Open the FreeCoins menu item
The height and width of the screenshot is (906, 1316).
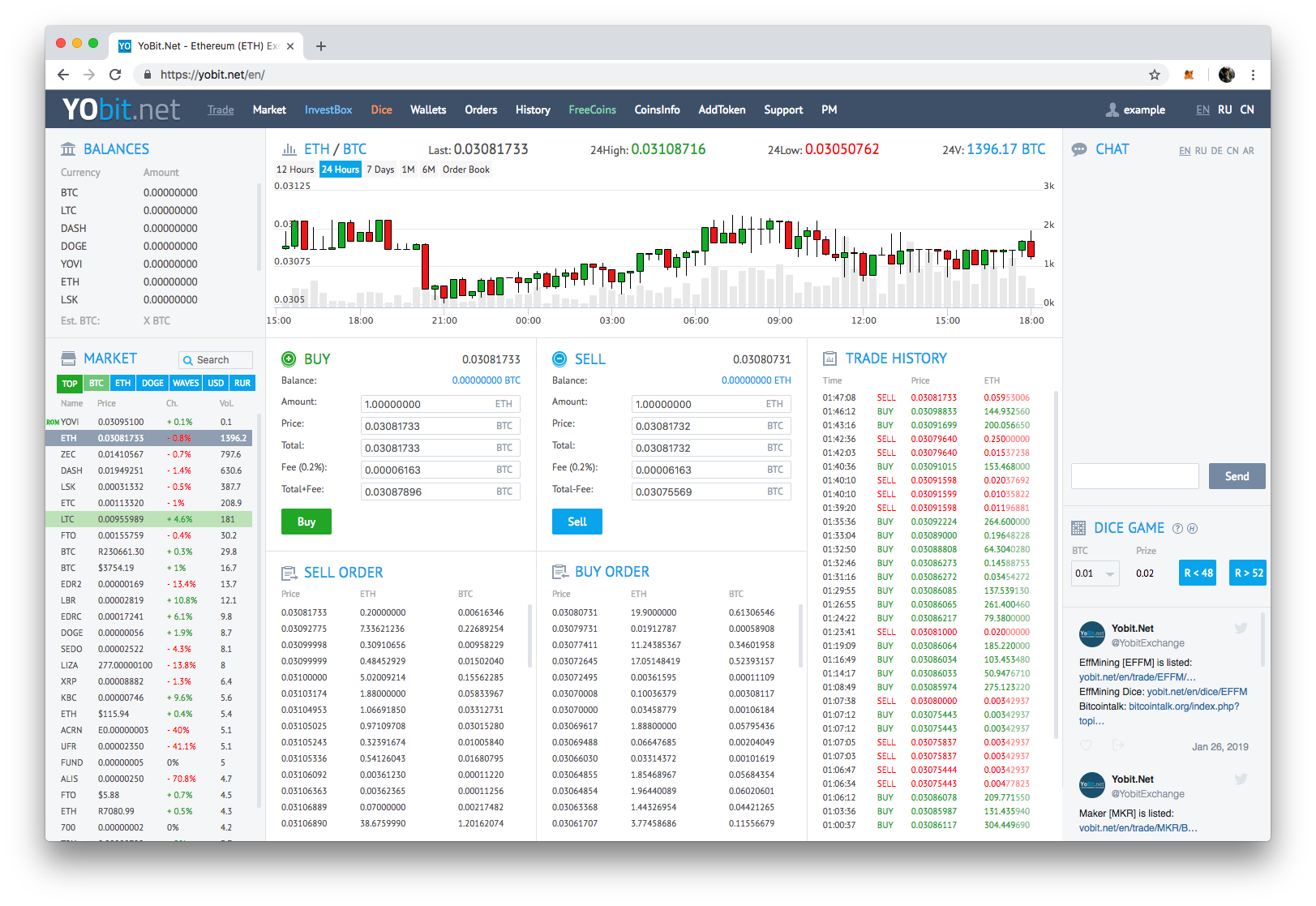pos(592,109)
